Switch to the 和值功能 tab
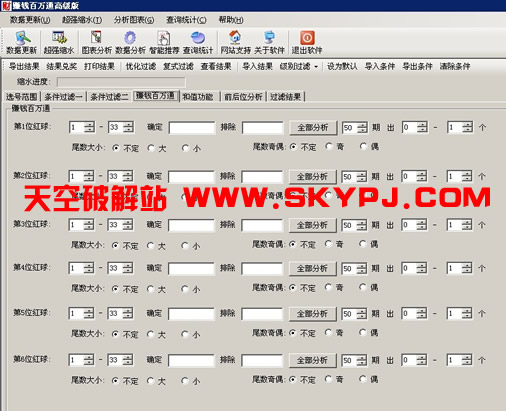 click(197, 97)
